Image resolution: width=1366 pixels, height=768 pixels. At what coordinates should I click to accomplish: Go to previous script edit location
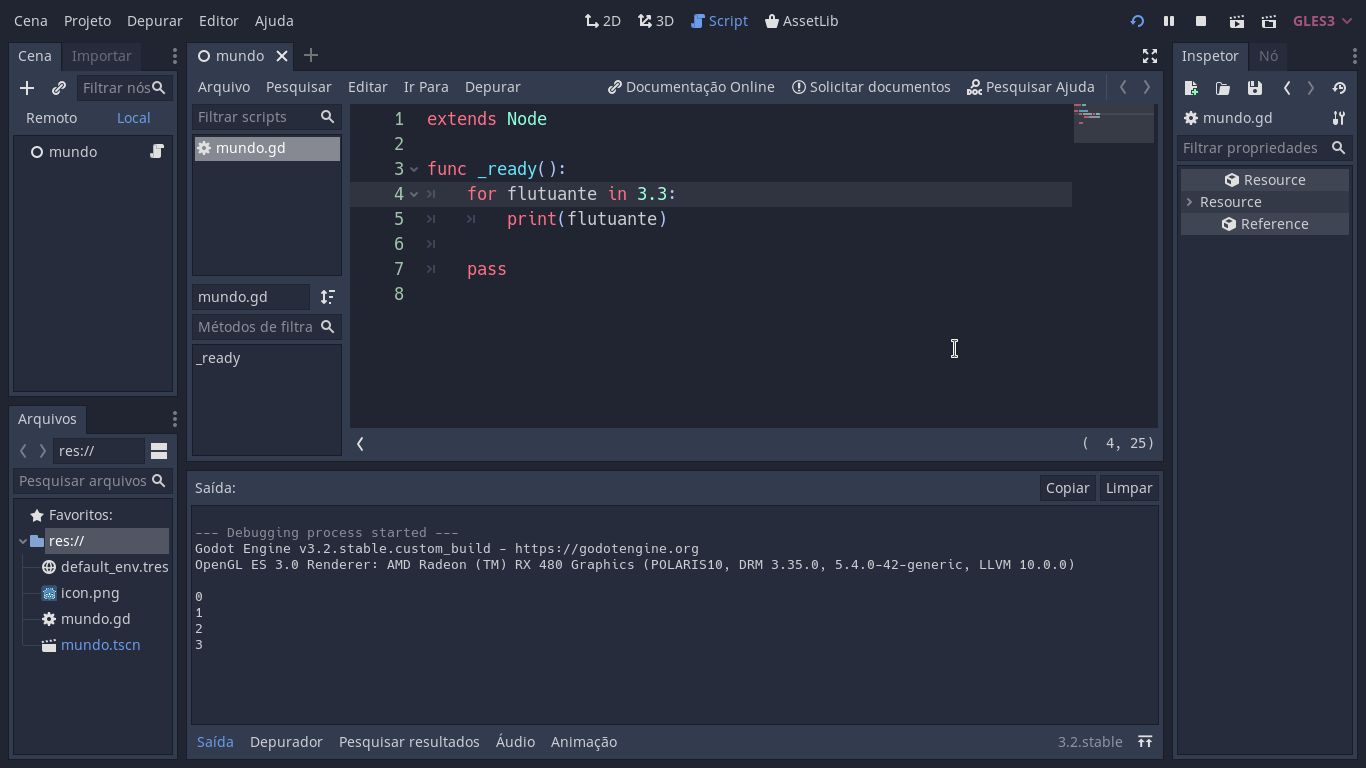(x=1123, y=87)
